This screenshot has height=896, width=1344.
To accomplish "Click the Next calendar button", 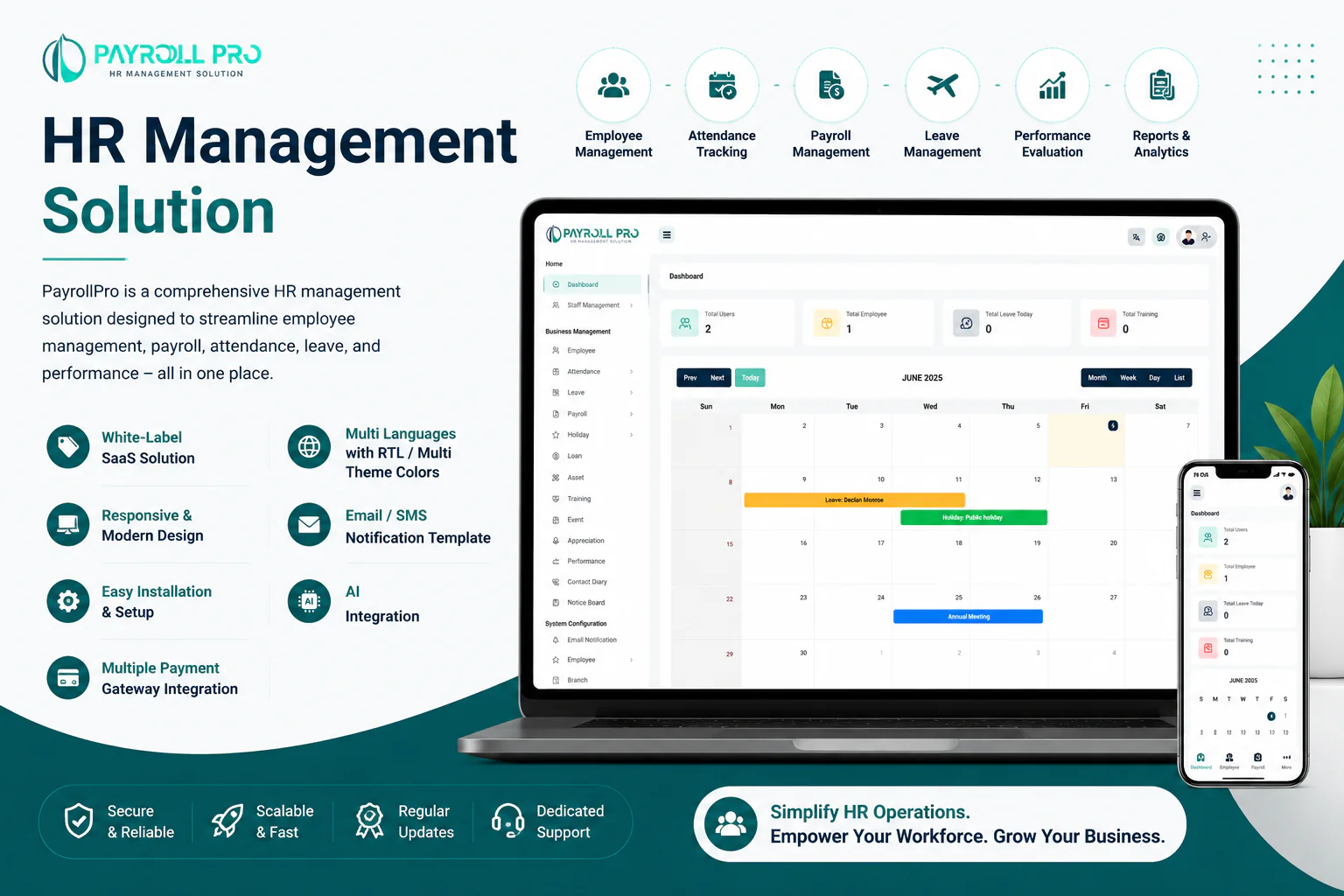I will point(717,378).
